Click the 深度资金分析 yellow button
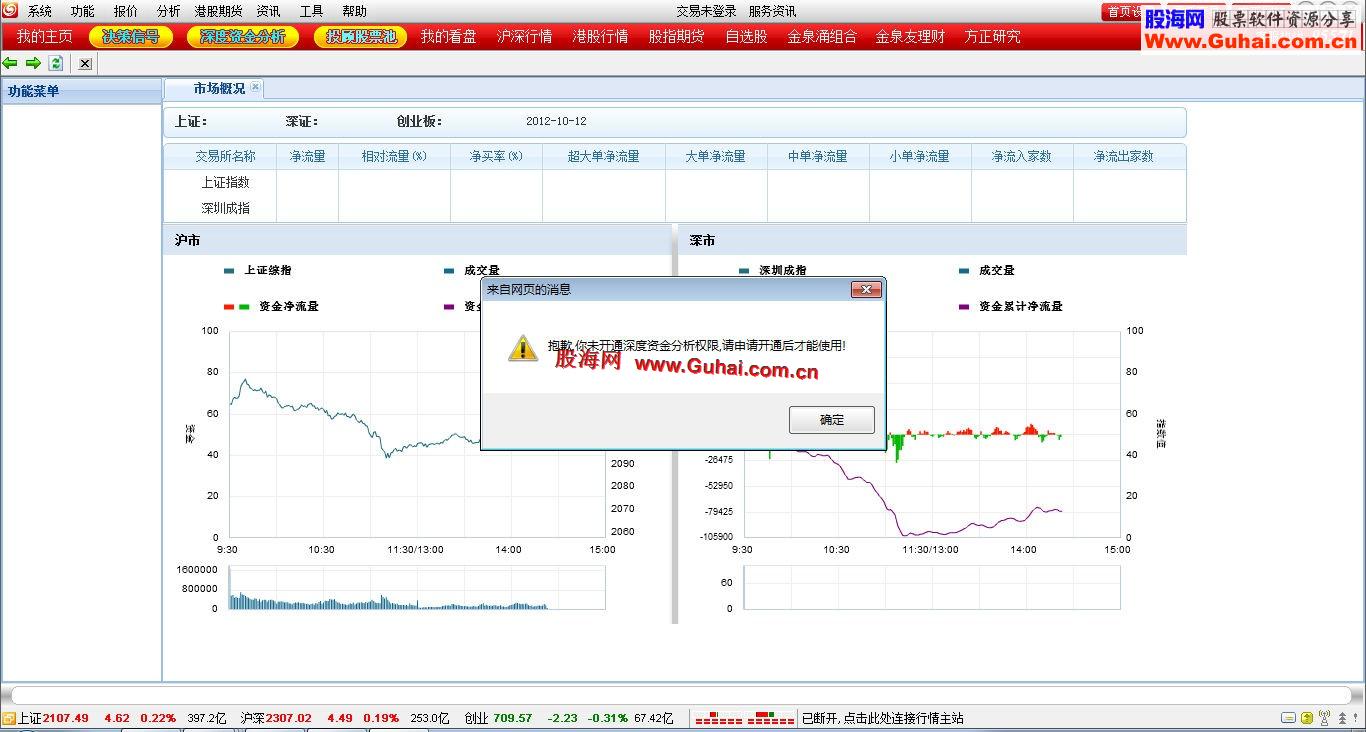Image resolution: width=1366 pixels, height=732 pixels. [x=242, y=36]
